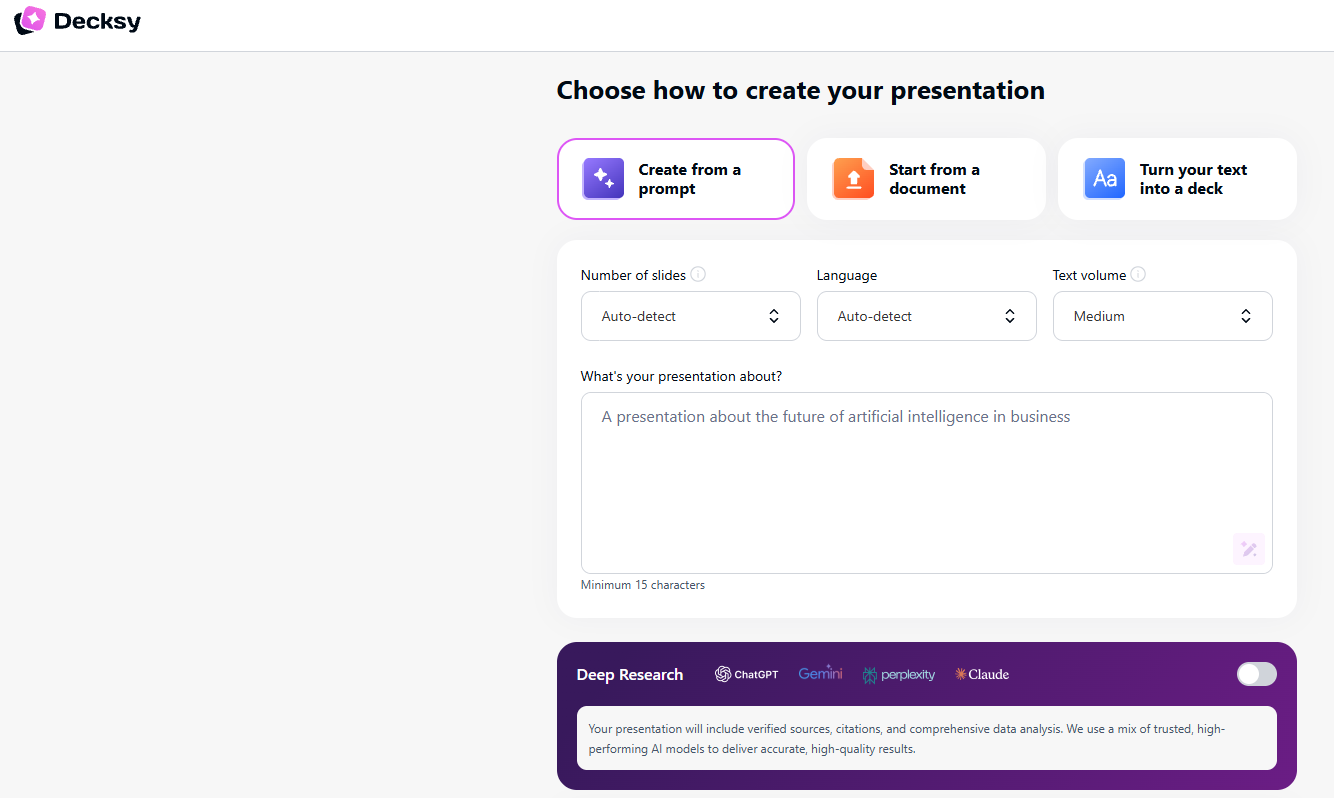Open the Language Auto-detect dropdown
The width and height of the screenshot is (1334, 798).
[x=927, y=316]
